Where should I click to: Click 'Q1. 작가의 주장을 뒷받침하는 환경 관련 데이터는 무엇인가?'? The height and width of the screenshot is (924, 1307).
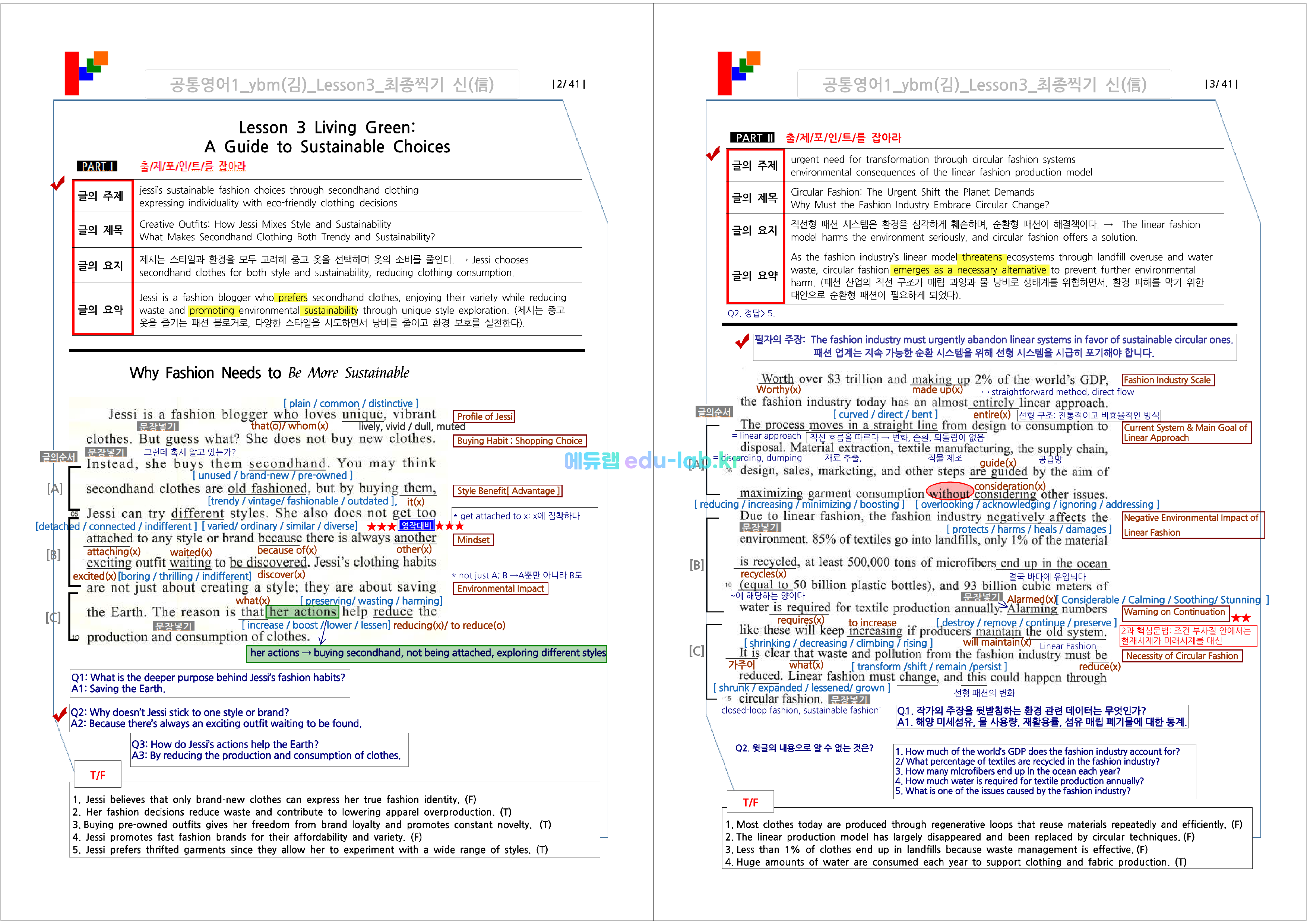(1020, 711)
